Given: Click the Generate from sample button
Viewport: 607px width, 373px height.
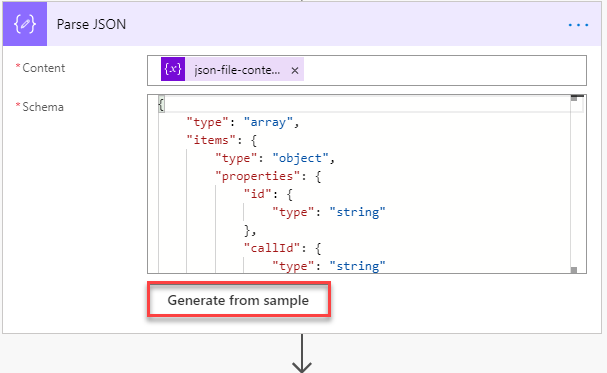Looking at the screenshot, I should (x=238, y=300).
